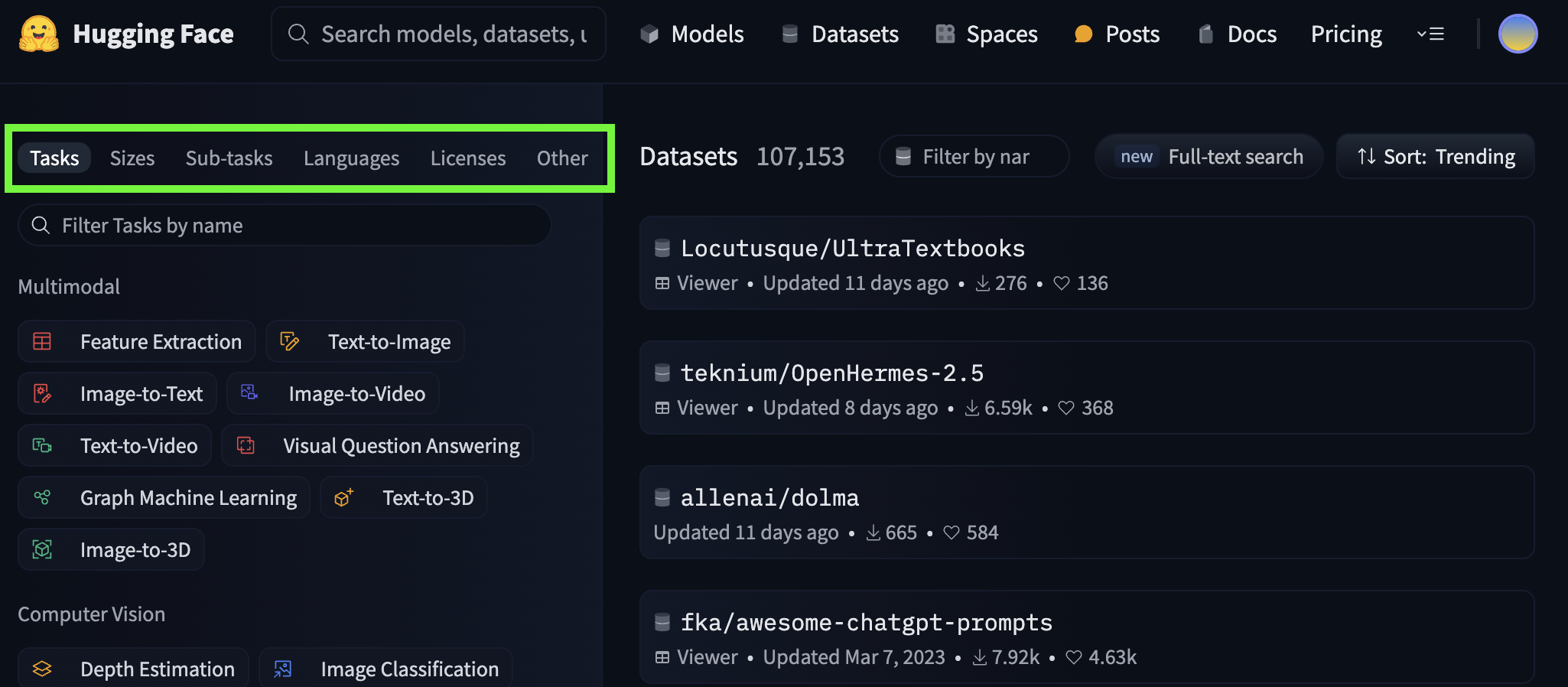Click the magnifier icon in Filter Tasks field

coord(41,225)
